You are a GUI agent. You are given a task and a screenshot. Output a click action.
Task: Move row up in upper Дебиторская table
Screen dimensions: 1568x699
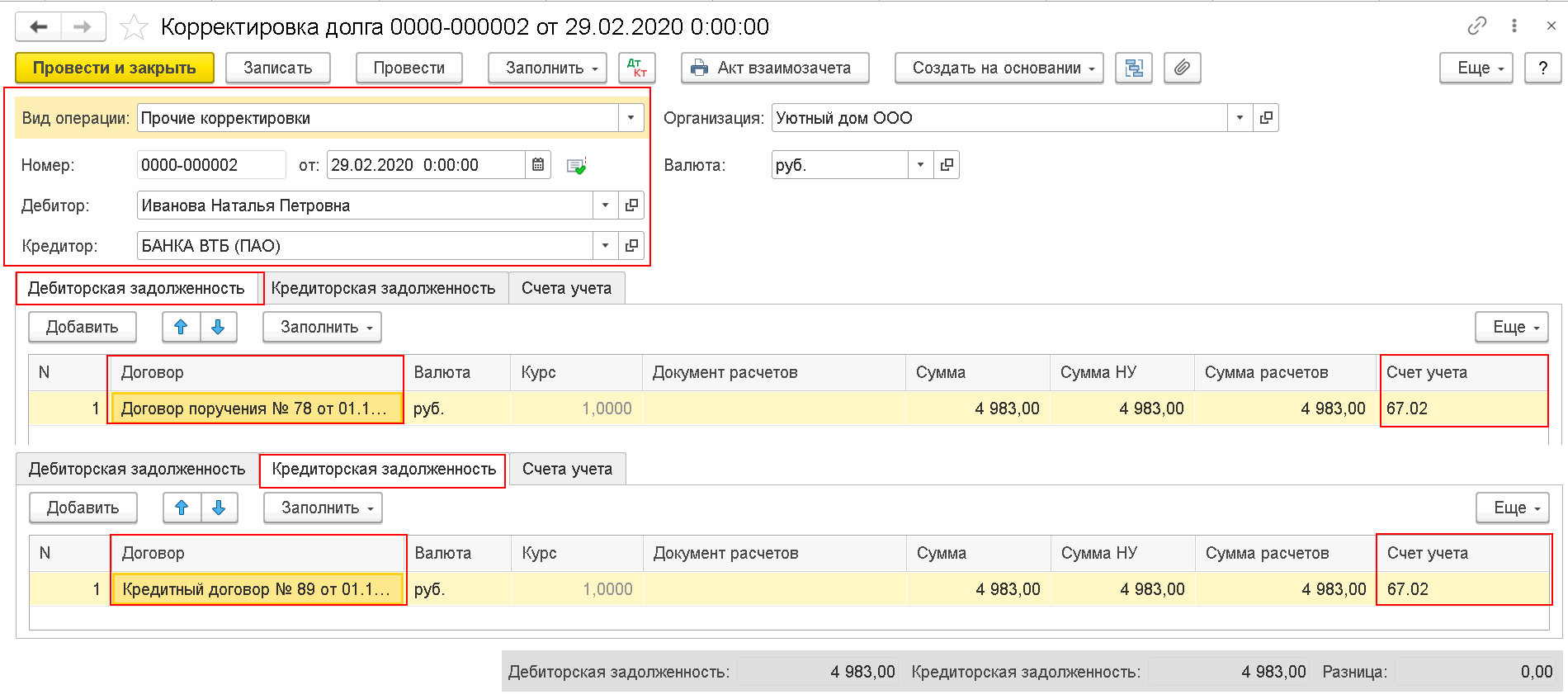[x=181, y=327]
